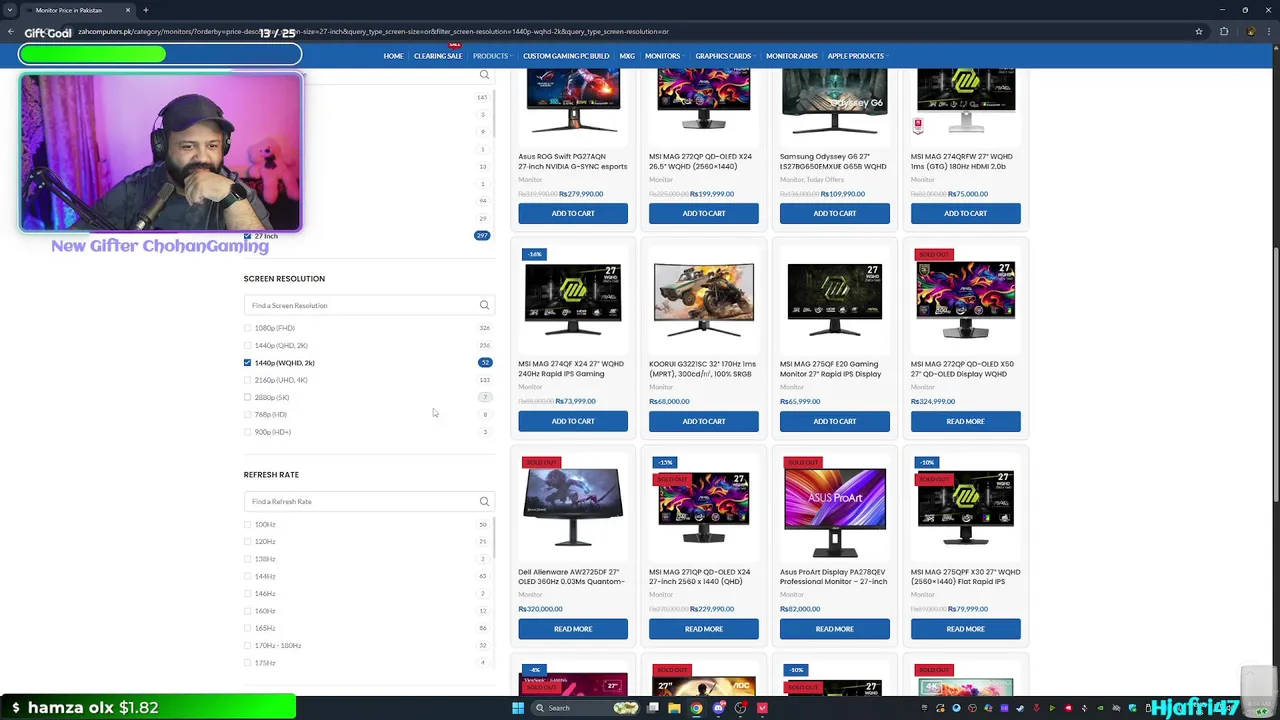Check the 900p (HD+) resolution filter
This screenshot has width=1280, height=720.
[x=247, y=432]
